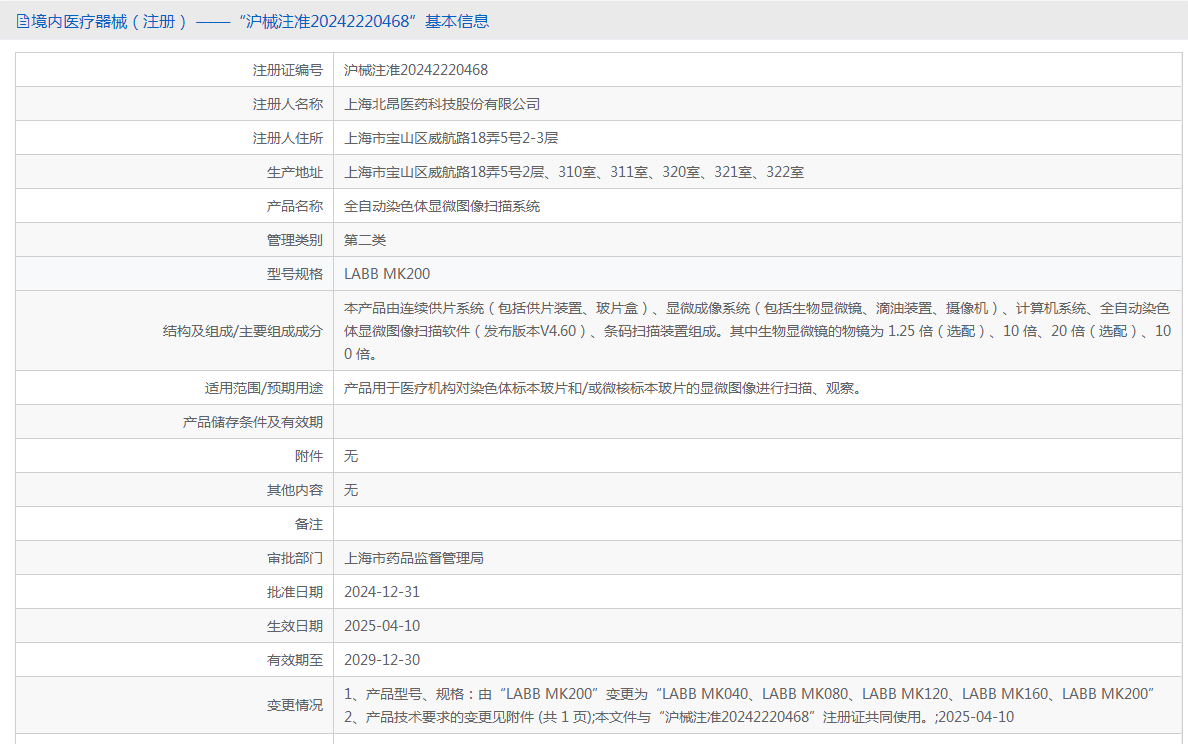Click the 其他内容 label
This screenshot has width=1188, height=744.
[295, 490]
